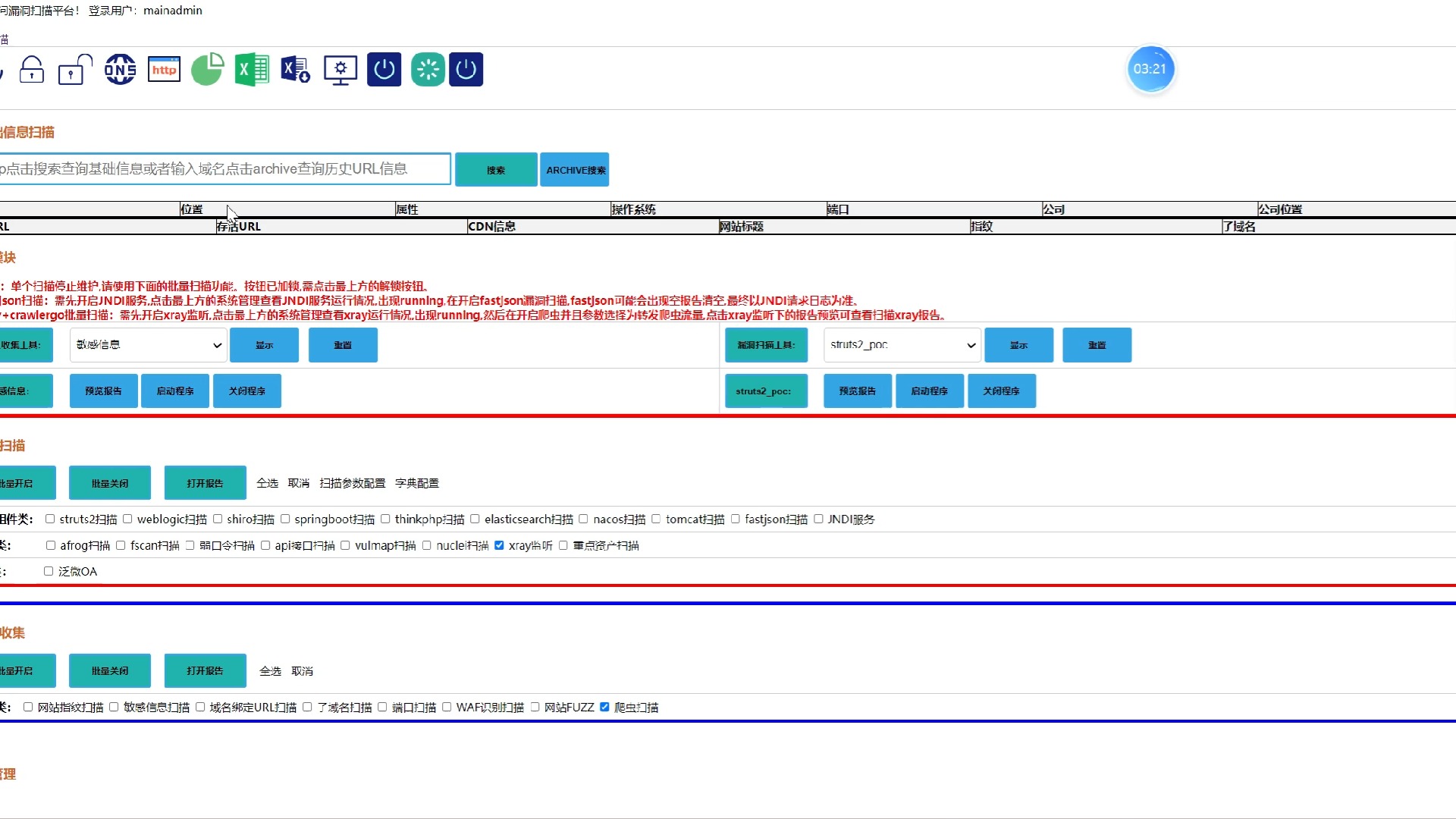The width and height of the screenshot is (1456, 819).
Task: Tick the 端口扫描 checkbox
Action: pyautogui.click(x=382, y=708)
